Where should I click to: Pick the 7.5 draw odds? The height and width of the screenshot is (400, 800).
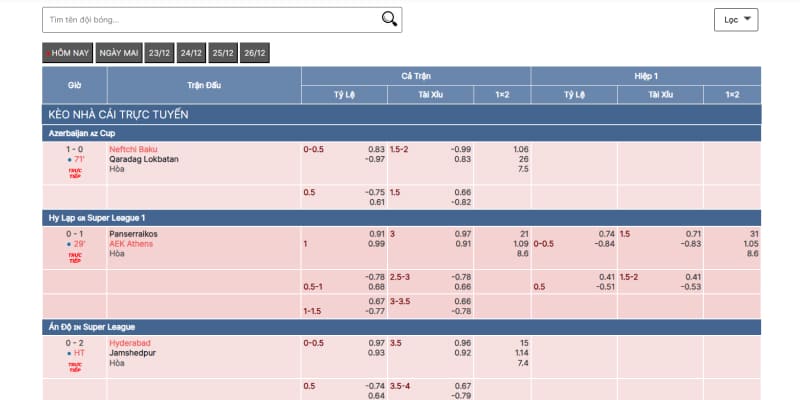tap(523, 169)
